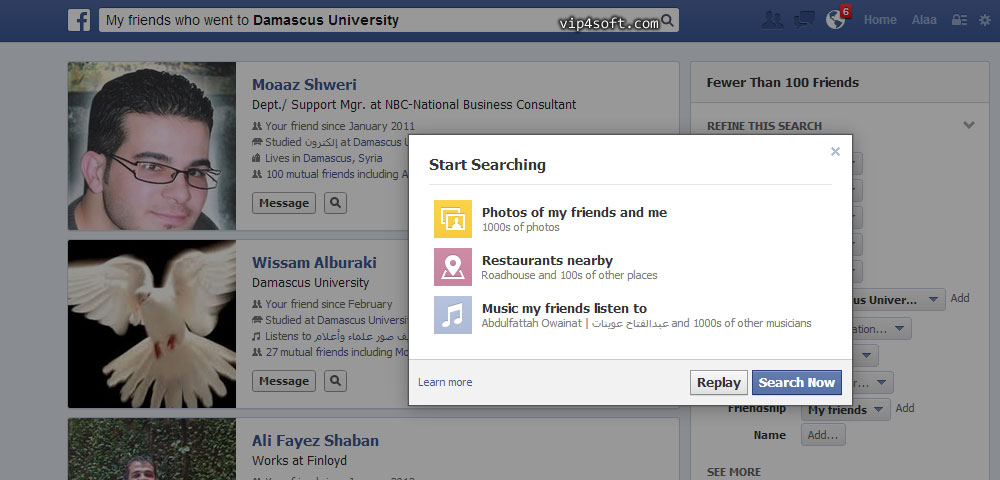Screen dimensions: 1000x480
Task: Click the search magnifier icon in search bar
Action: pyautogui.click(x=668, y=20)
